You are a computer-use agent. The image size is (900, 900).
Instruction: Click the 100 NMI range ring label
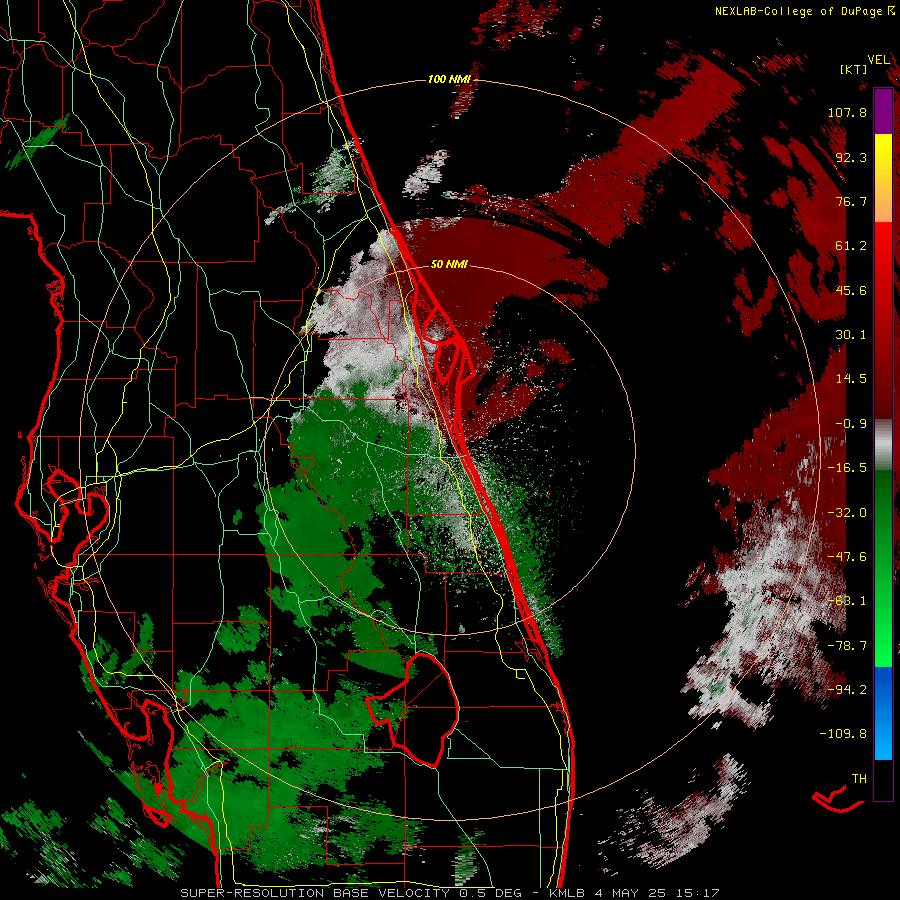(x=449, y=79)
